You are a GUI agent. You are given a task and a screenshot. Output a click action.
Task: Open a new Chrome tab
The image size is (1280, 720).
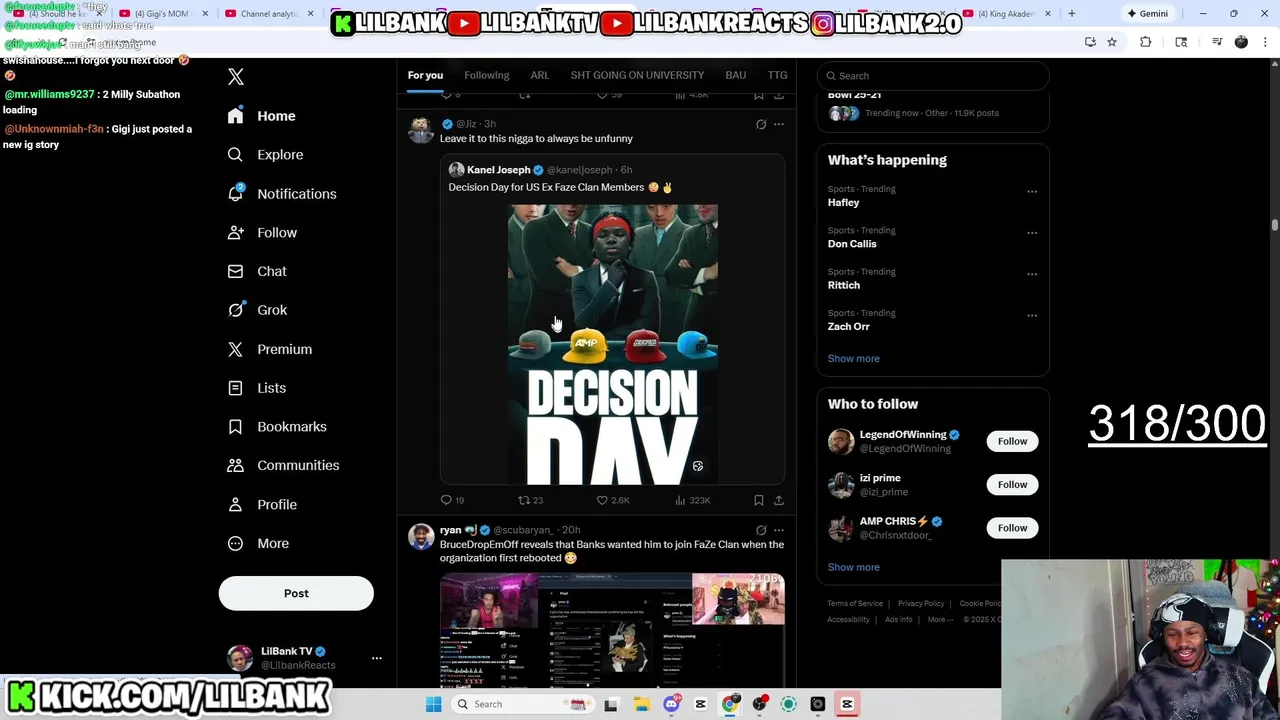(1072, 14)
